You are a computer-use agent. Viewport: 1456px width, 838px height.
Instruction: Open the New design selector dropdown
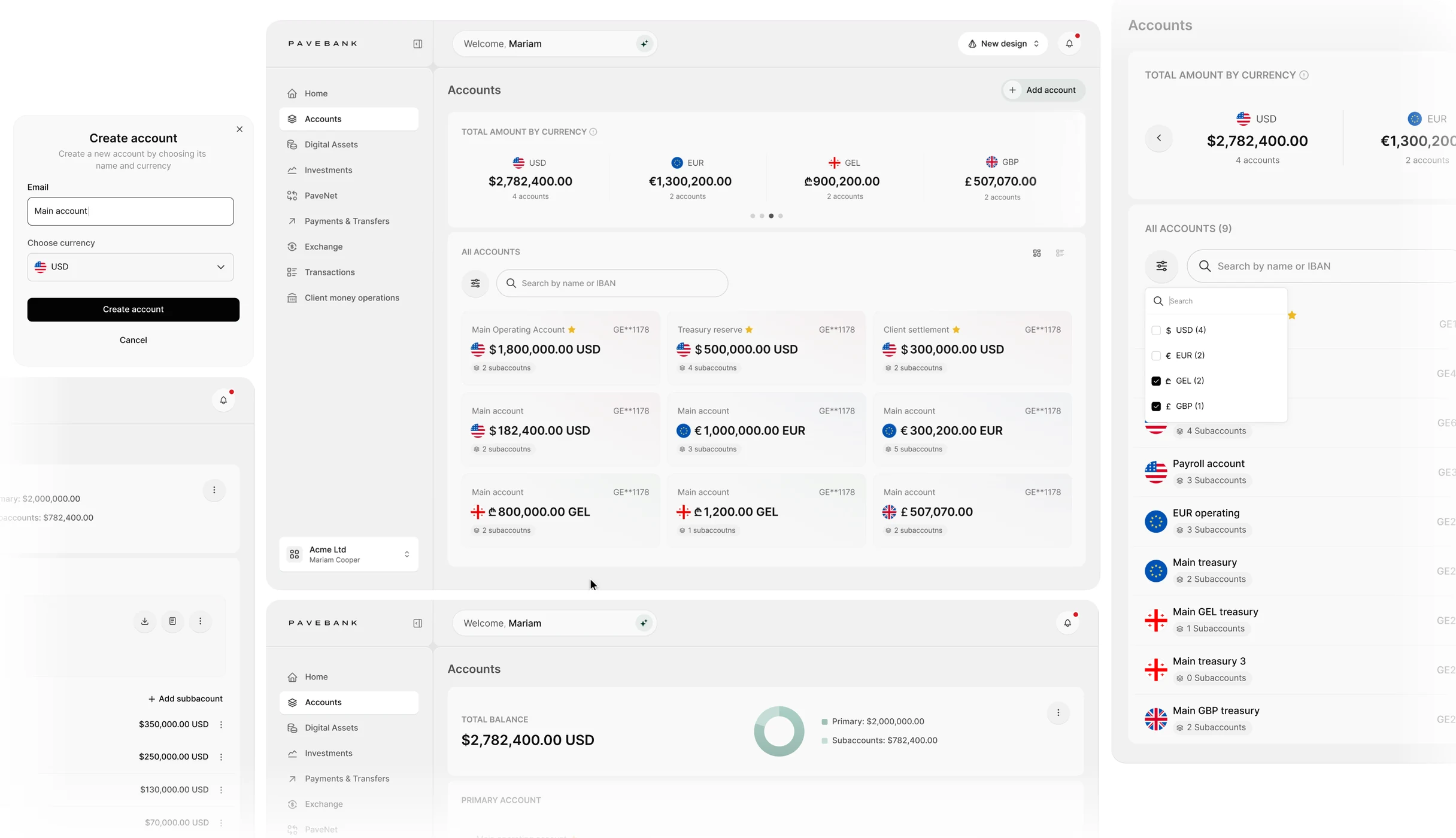click(1003, 44)
